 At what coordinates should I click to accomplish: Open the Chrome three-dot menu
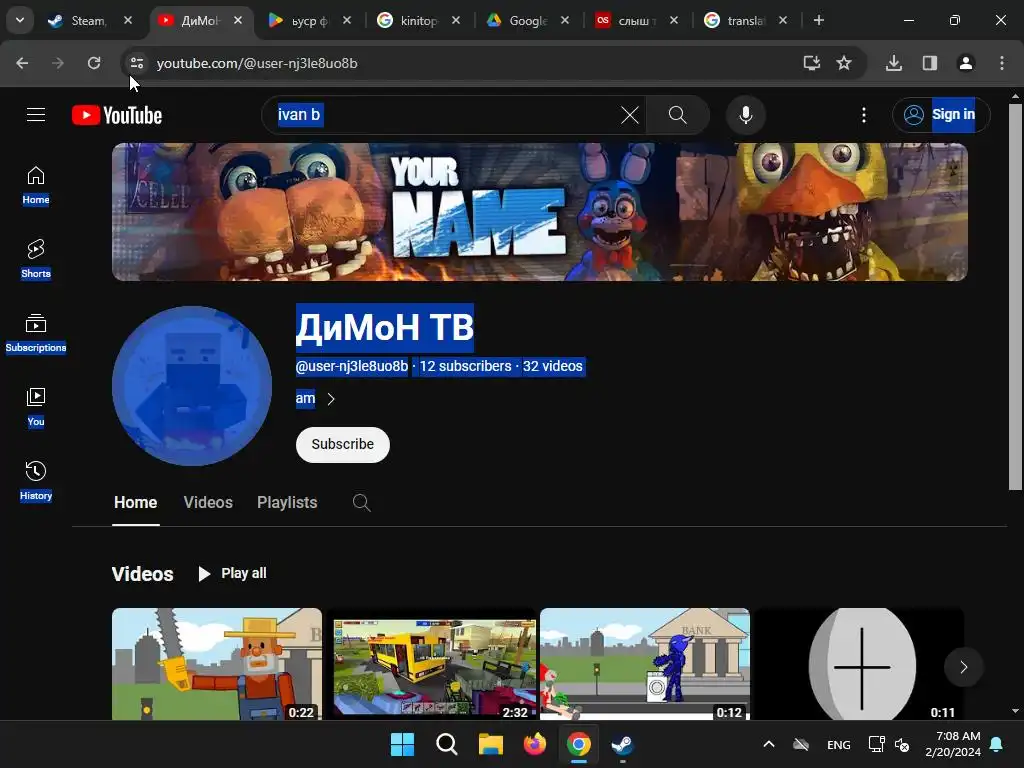click(x=1002, y=63)
